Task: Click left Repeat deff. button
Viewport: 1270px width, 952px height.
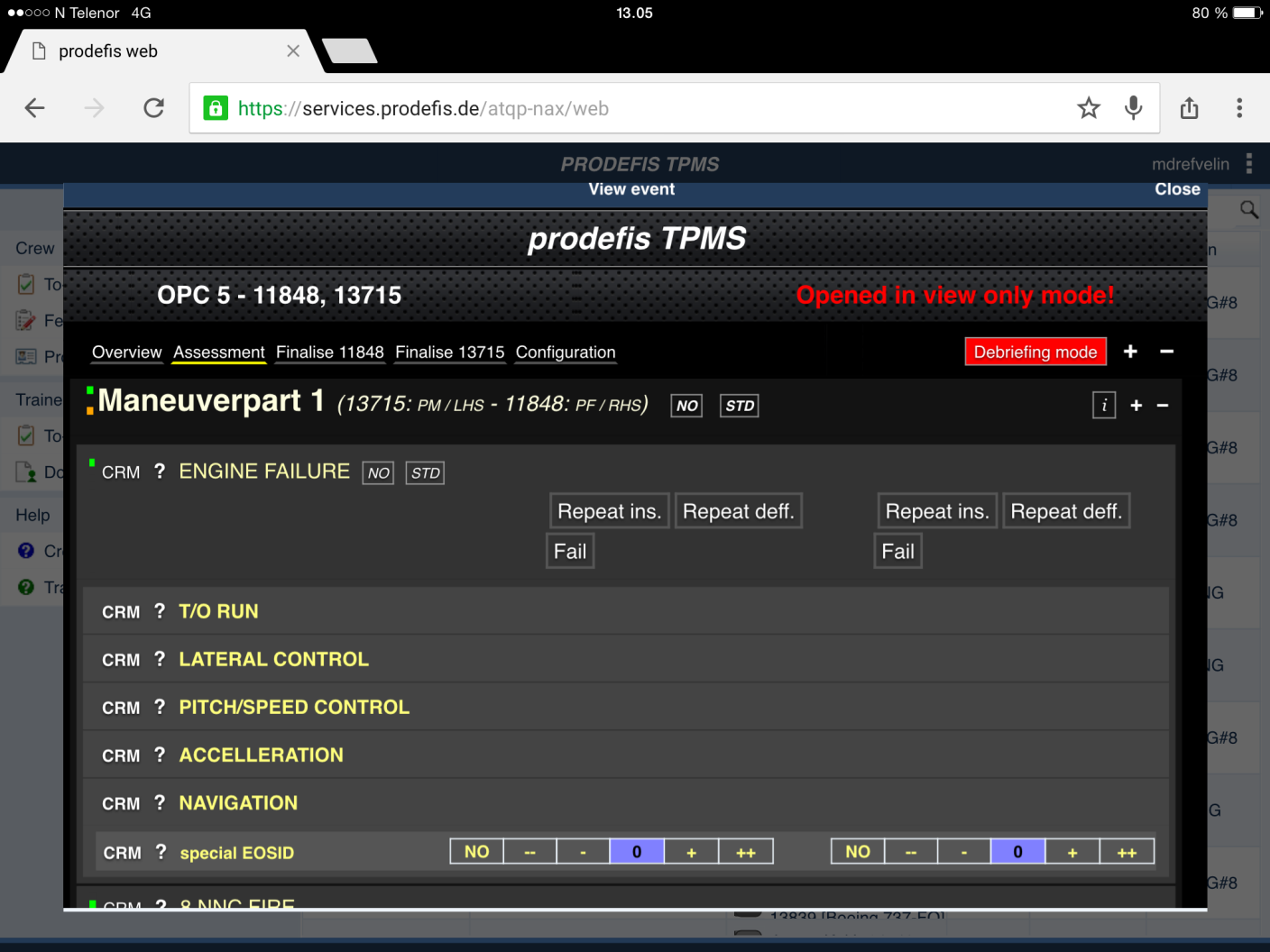Action: pyautogui.click(x=739, y=511)
